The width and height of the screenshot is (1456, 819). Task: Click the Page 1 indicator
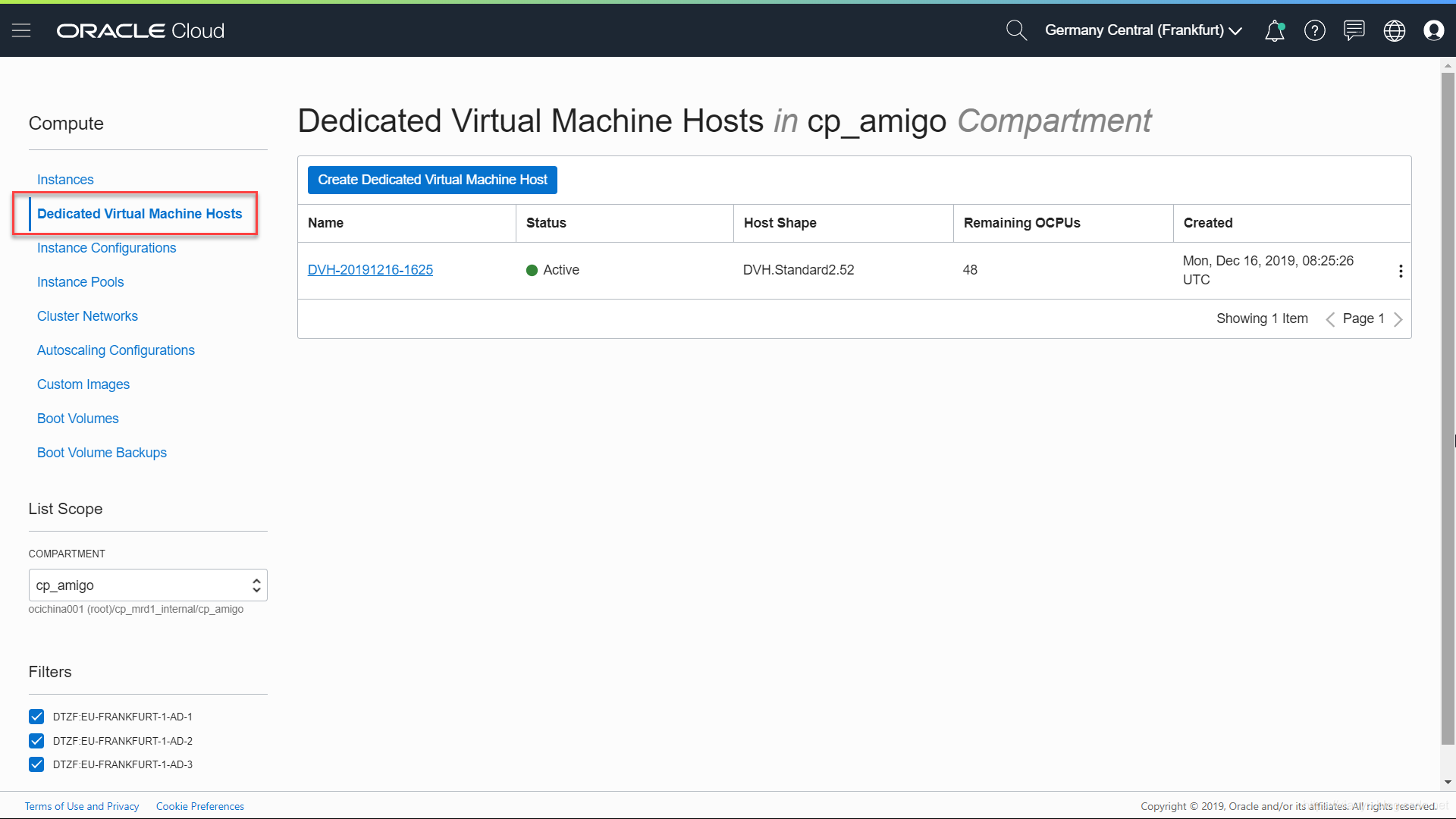(x=1363, y=318)
